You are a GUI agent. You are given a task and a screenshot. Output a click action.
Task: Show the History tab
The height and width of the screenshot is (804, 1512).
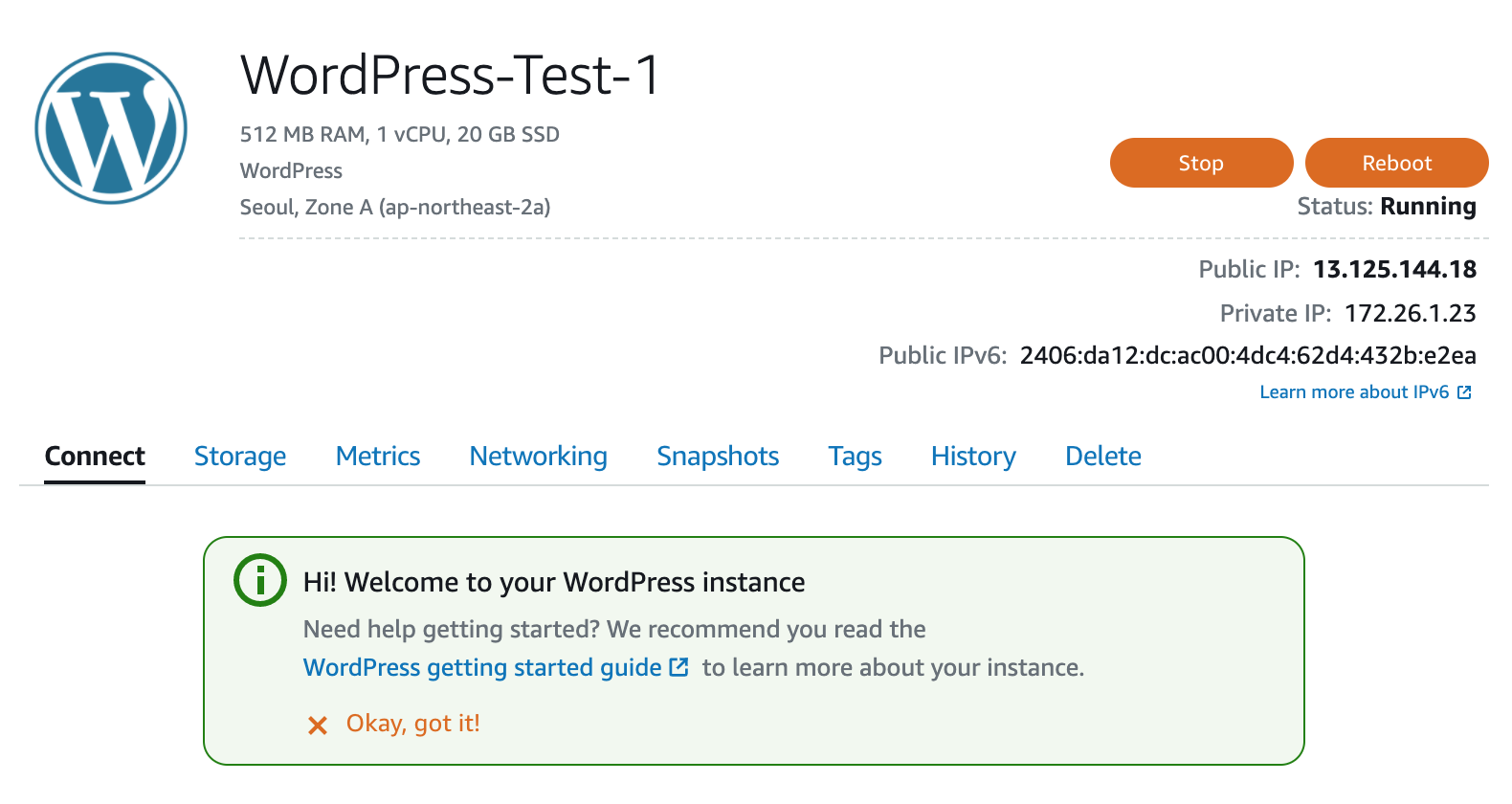(x=973, y=457)
